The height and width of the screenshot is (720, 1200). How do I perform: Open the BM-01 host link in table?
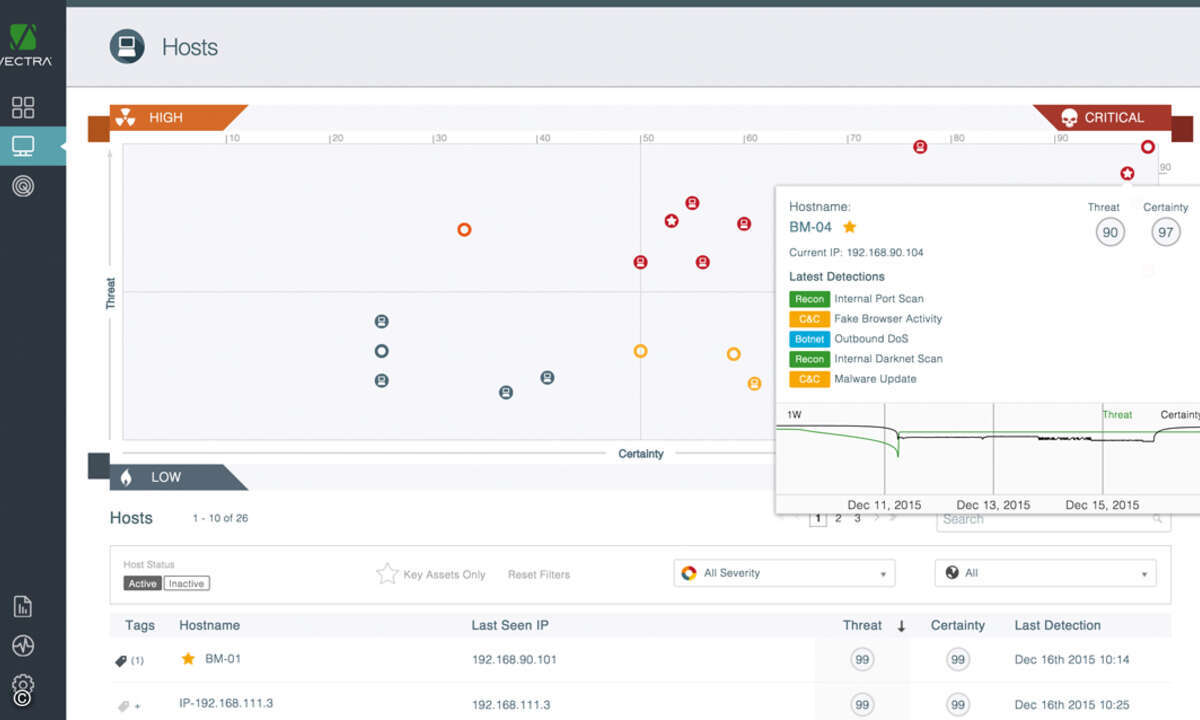click(223, 659)
